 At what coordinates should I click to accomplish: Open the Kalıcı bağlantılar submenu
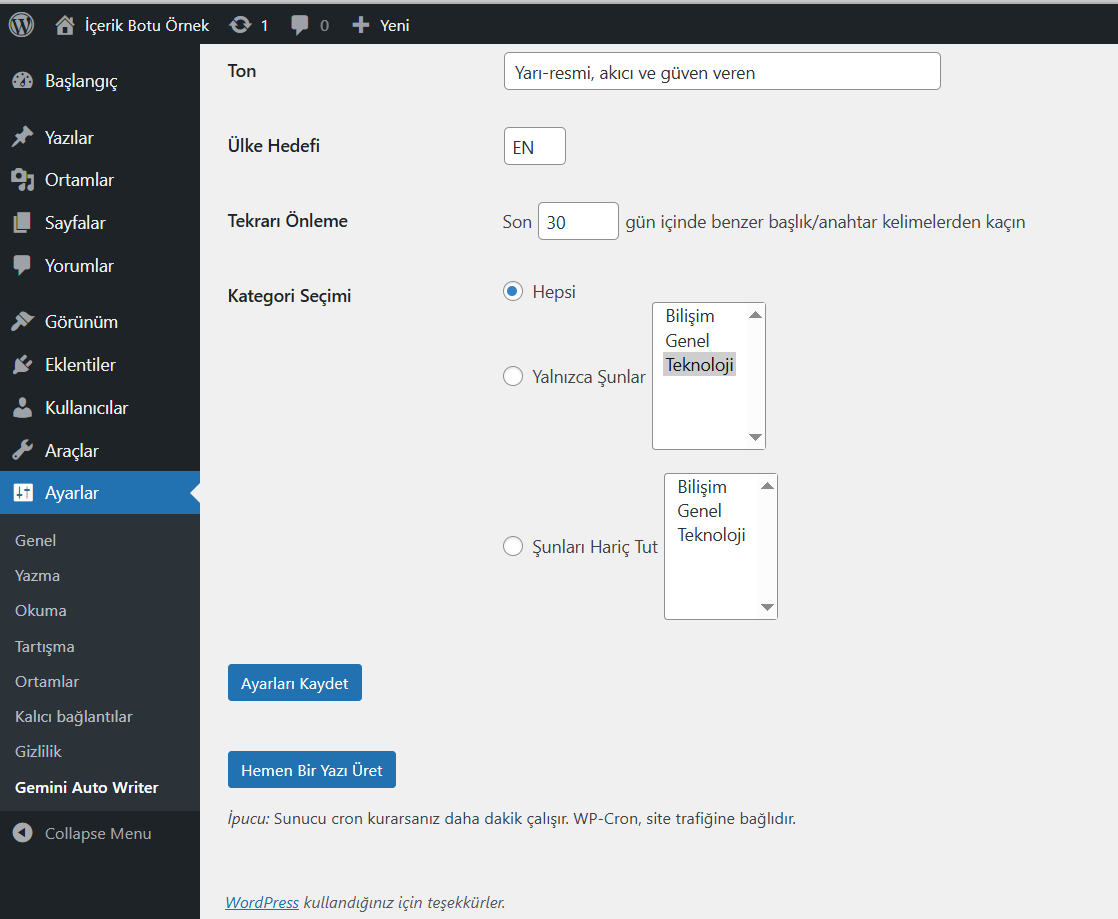pyautogui.click(x=73, y=717)
